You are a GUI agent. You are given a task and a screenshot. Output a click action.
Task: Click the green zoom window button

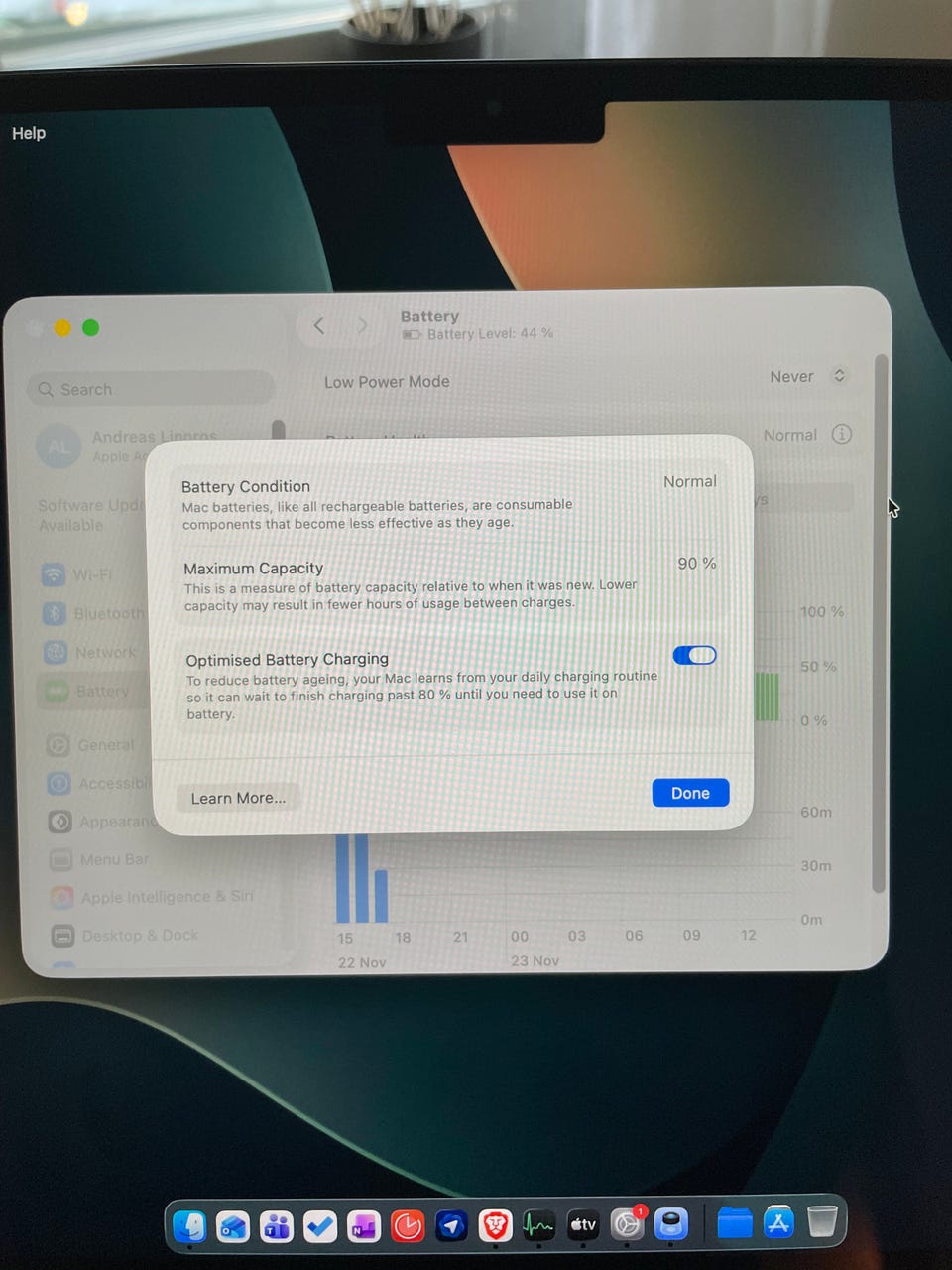click(x=90, y=328)
